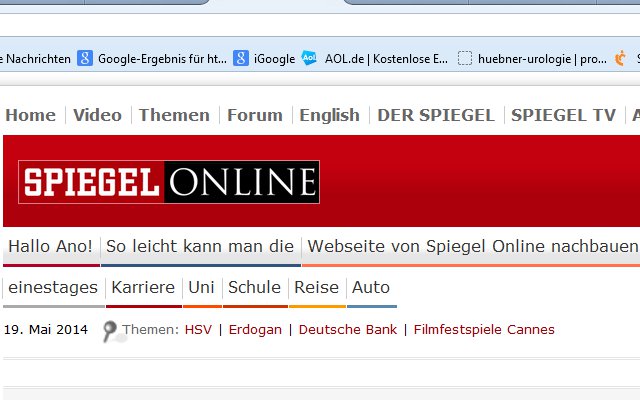The height and width of the screenshot is (400, 640).
Task: Open the Google-Ergebnis bookmark icon
Action: tap(85, 58)
